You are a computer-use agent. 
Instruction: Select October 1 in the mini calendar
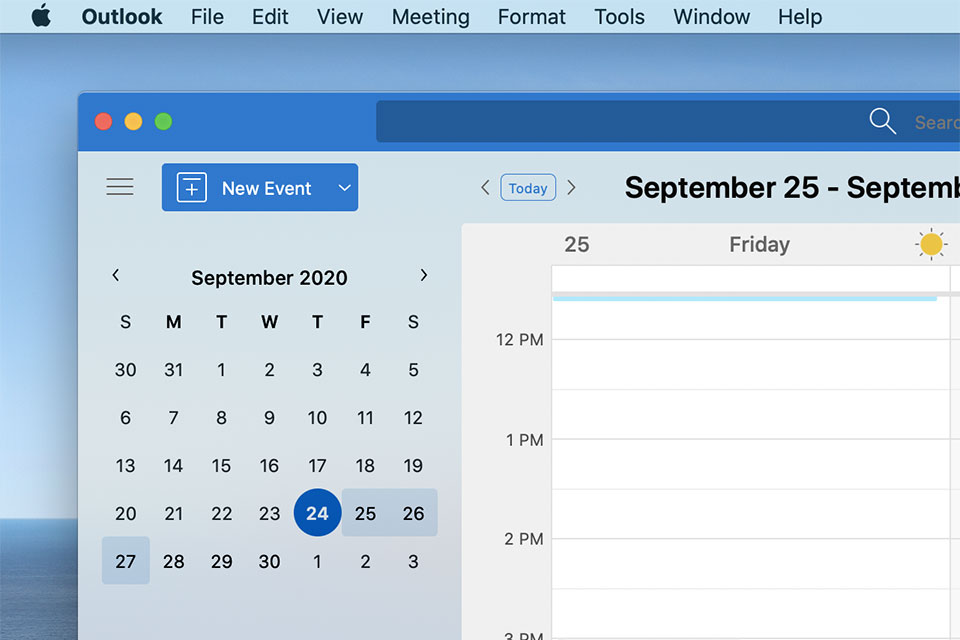coord(317,561)
